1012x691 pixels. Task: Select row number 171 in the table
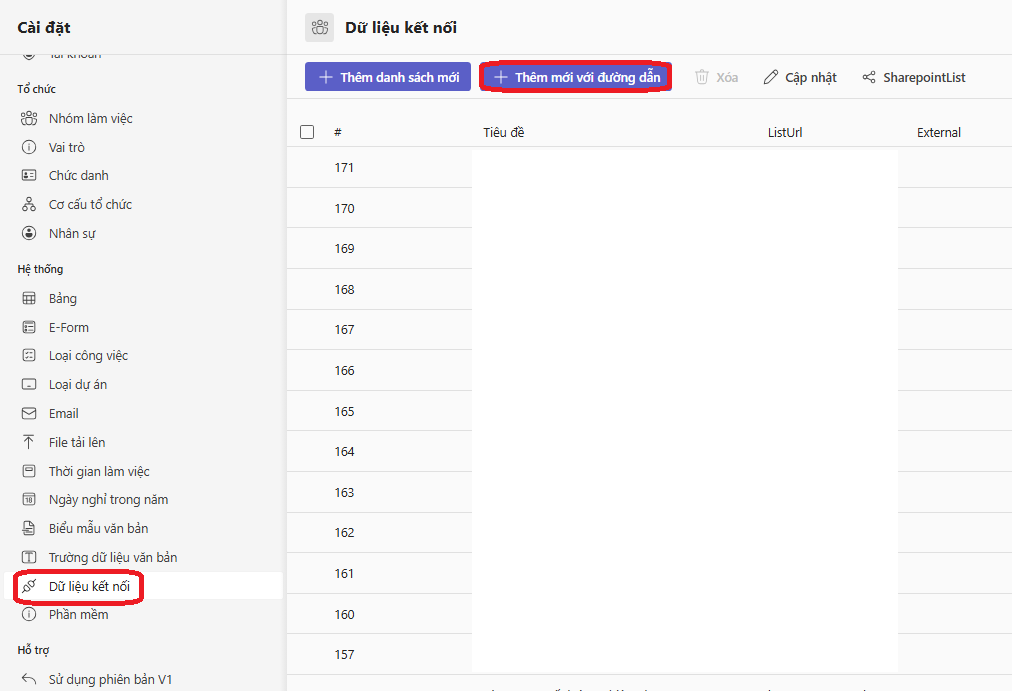344,168
